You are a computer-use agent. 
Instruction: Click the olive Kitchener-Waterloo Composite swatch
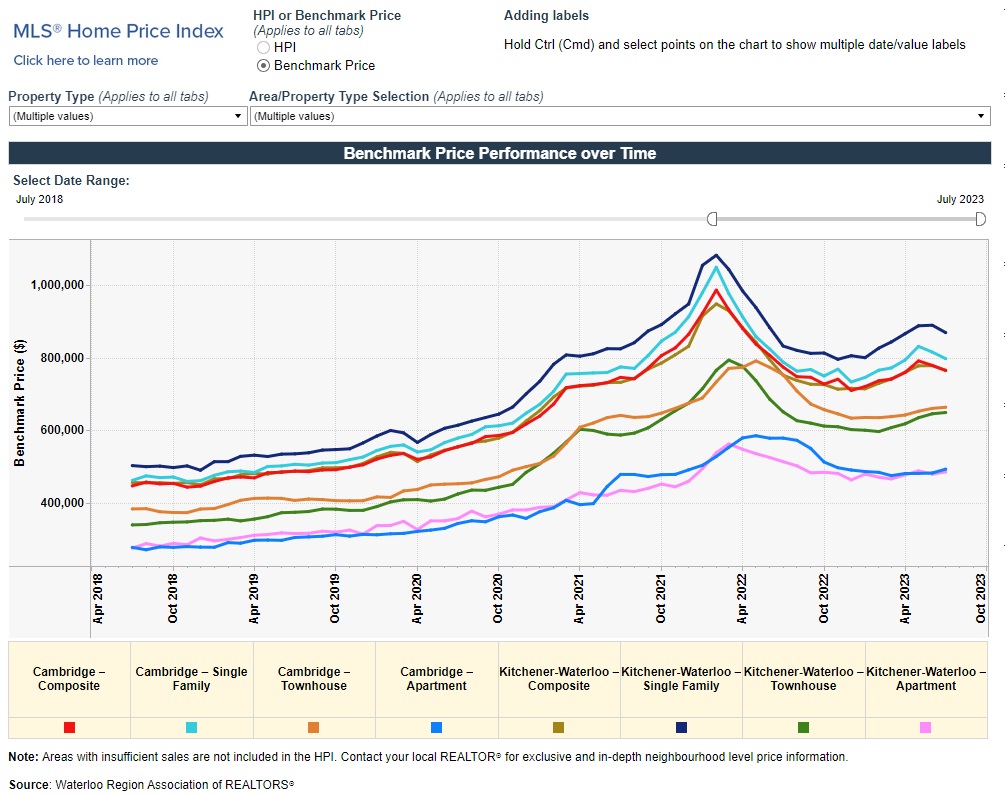pos(558,728)
